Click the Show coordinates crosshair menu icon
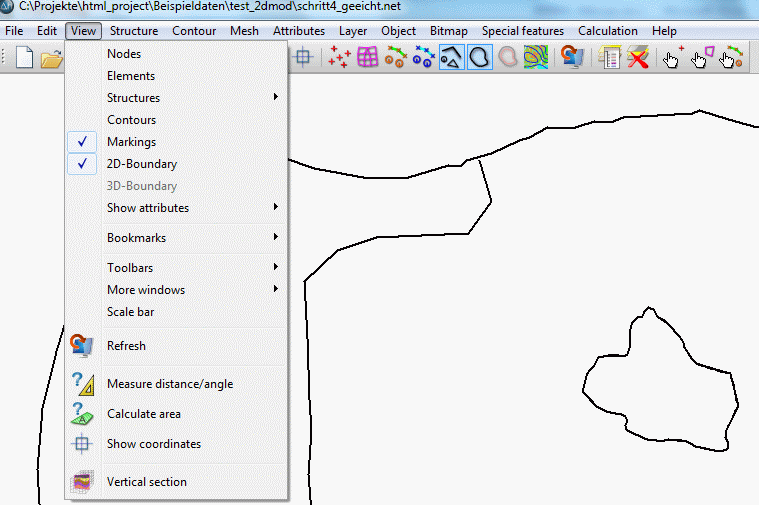This screenshot has height=505, width=759. pos(82,444)
